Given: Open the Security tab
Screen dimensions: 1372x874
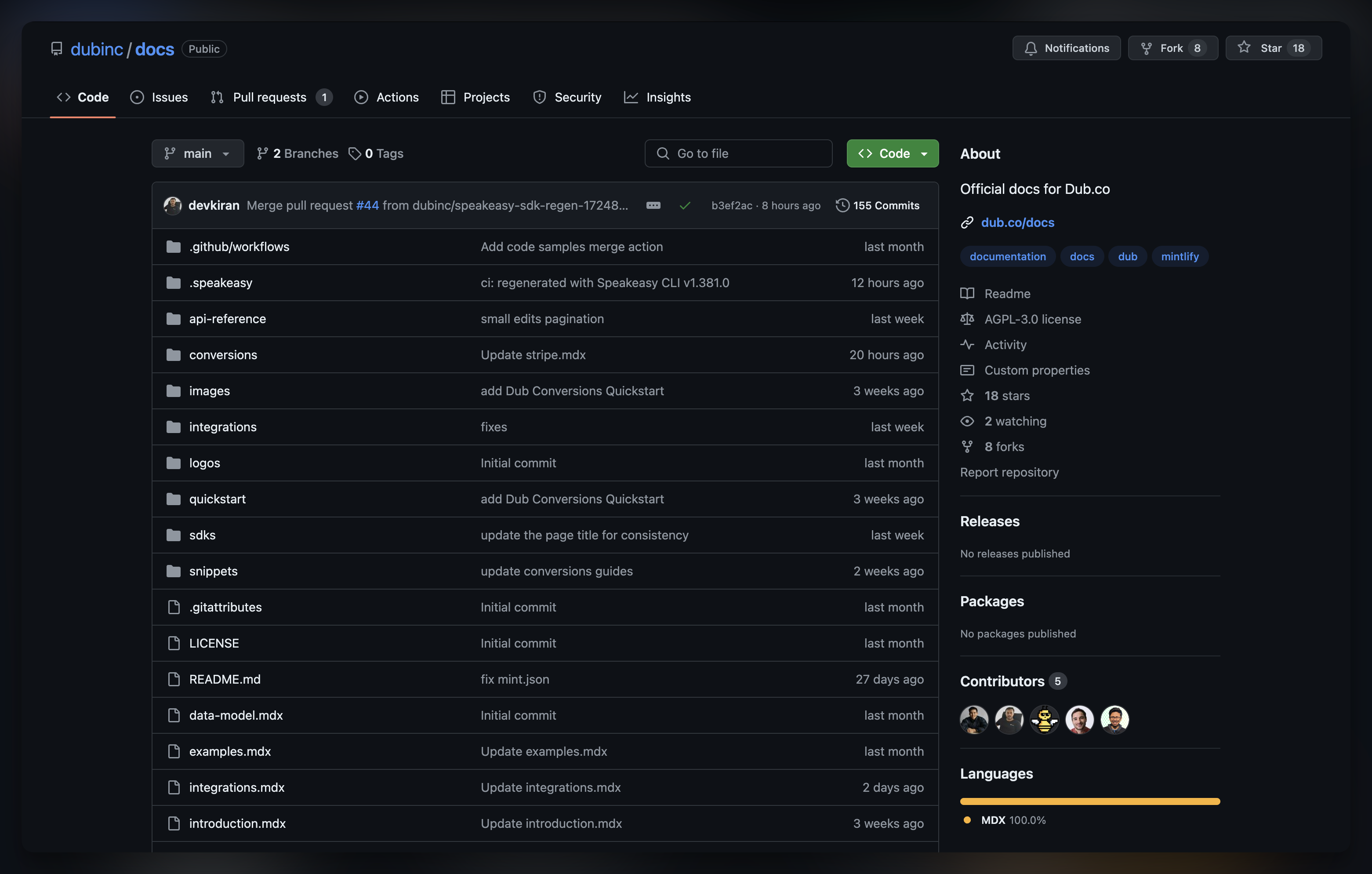Looking at the screenshot, I should (567, 98).
